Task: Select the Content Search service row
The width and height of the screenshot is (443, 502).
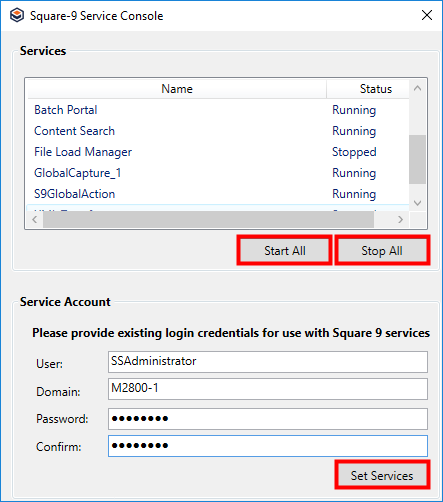Action: pyautogui.click(x=218, y=131)
